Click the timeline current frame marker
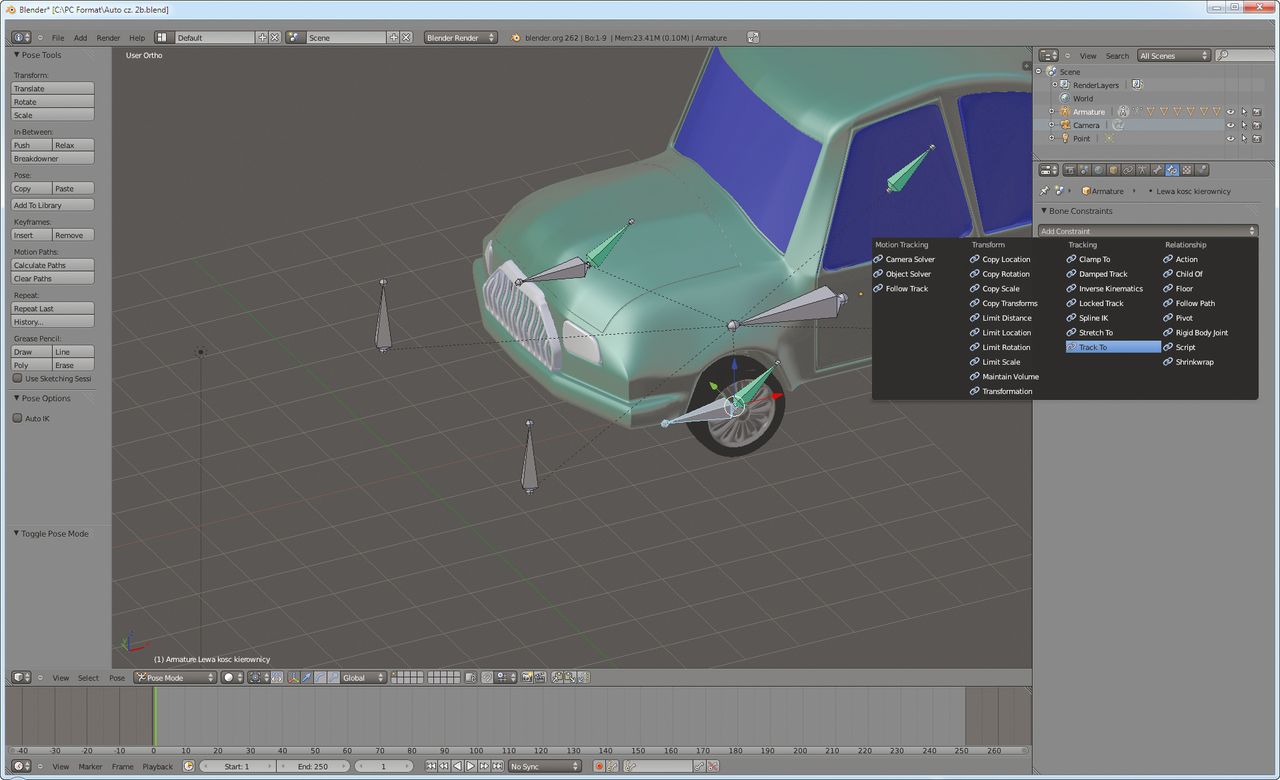 click(154, 716)
